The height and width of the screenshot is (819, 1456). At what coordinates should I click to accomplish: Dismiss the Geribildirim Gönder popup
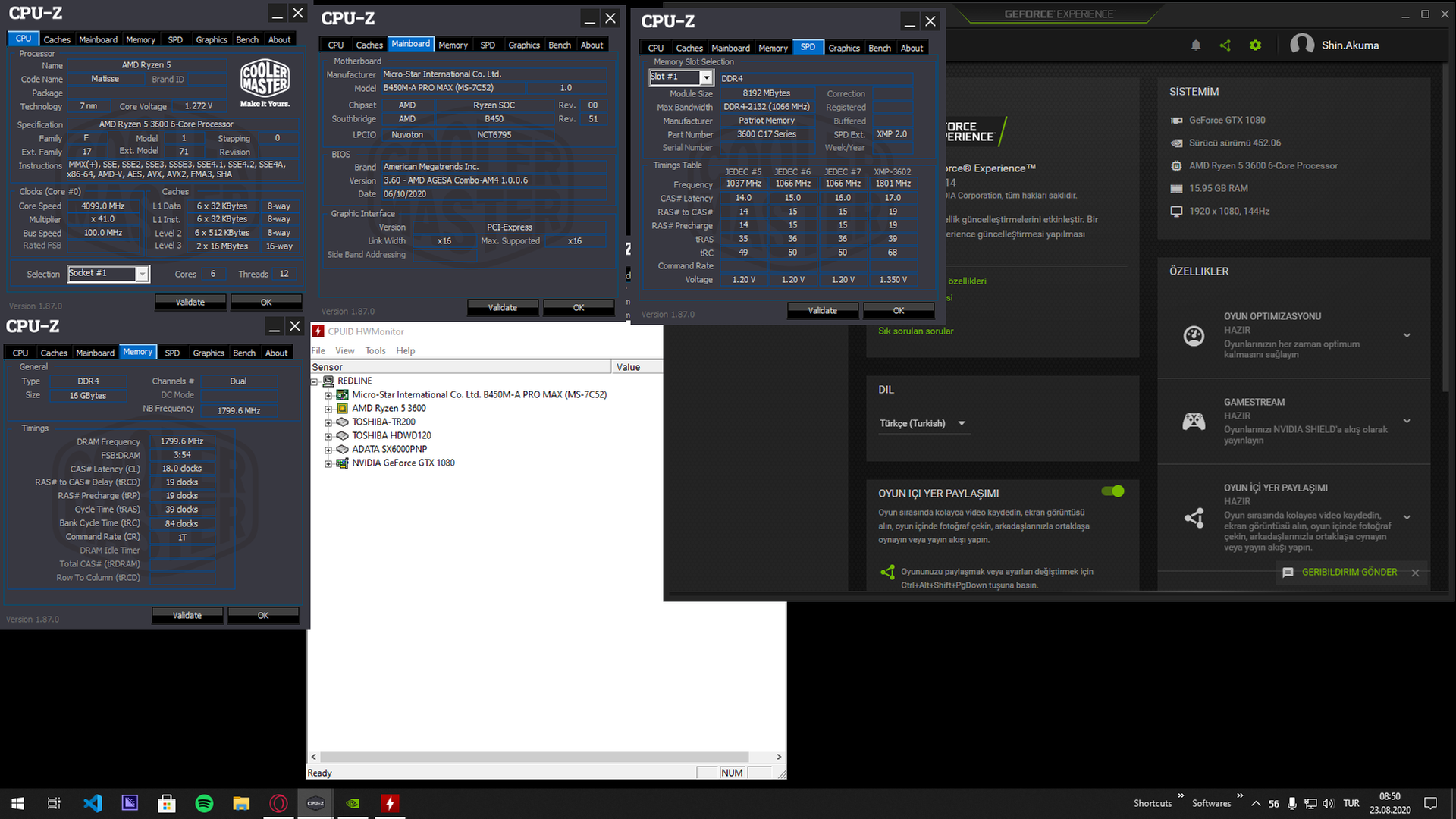pos(1415,573)
